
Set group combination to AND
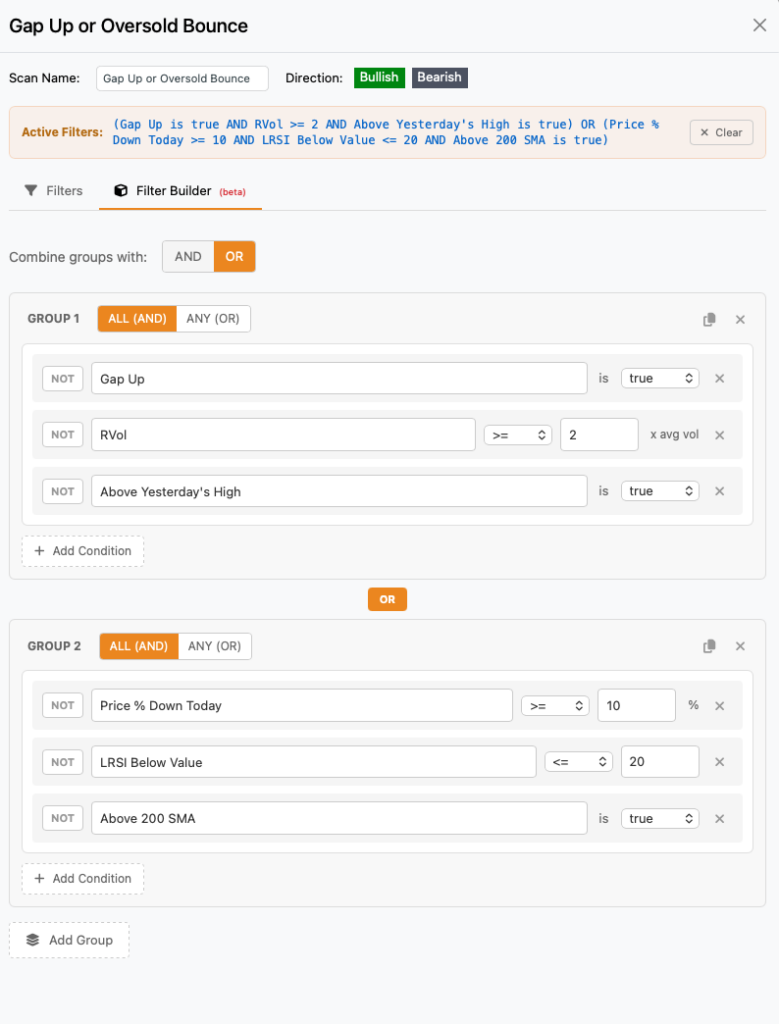(188, 257)
